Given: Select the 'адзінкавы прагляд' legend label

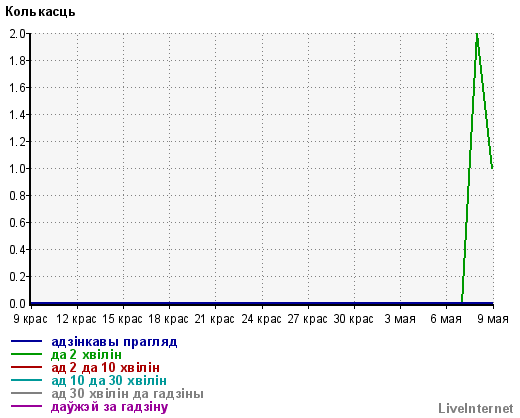Looking at the screenshot, I should pyautogui.click(x=114, y=342).
